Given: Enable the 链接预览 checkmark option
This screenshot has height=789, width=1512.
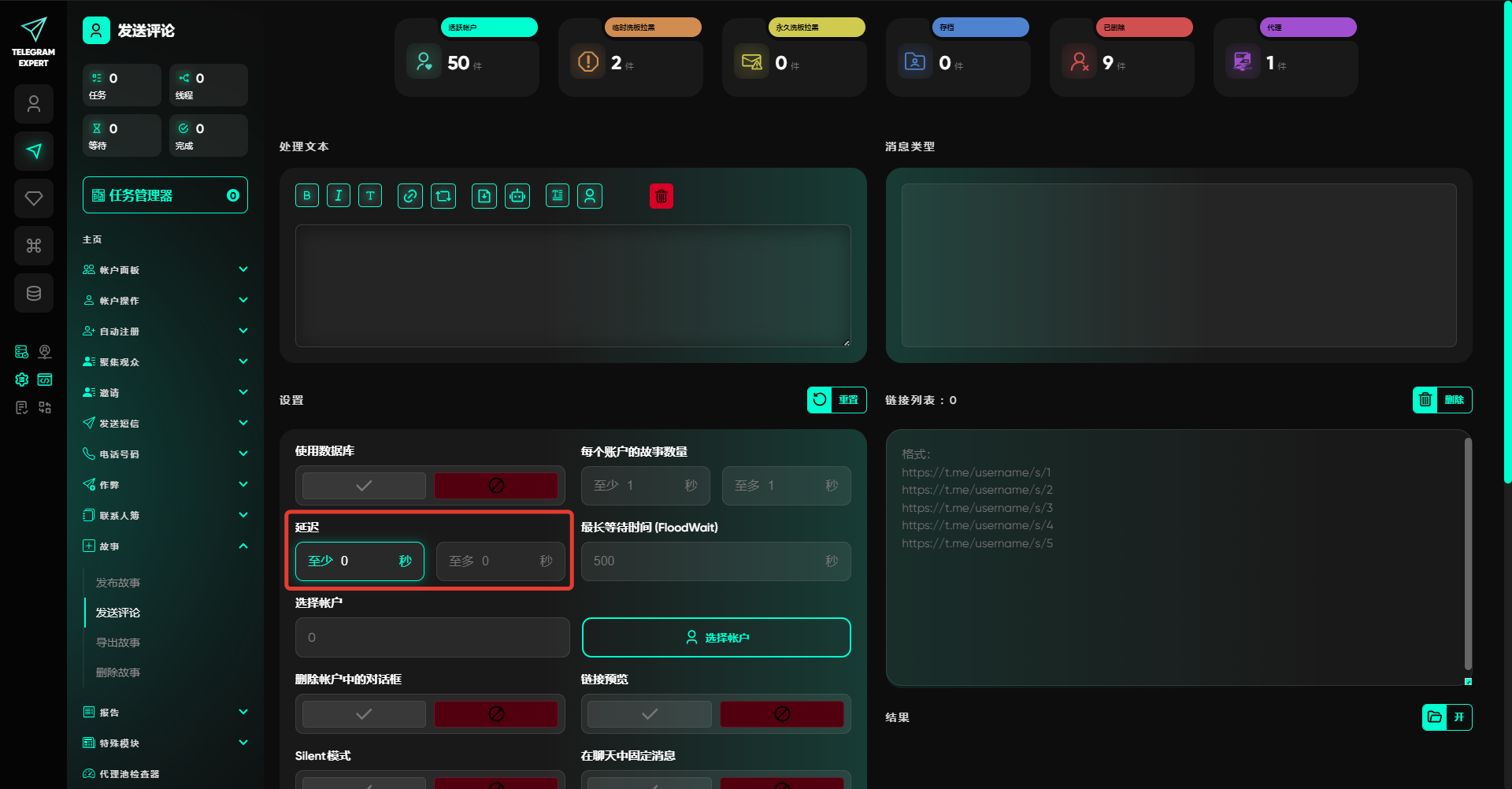Looking at the screenshot, I should click(x=650, y=714).
